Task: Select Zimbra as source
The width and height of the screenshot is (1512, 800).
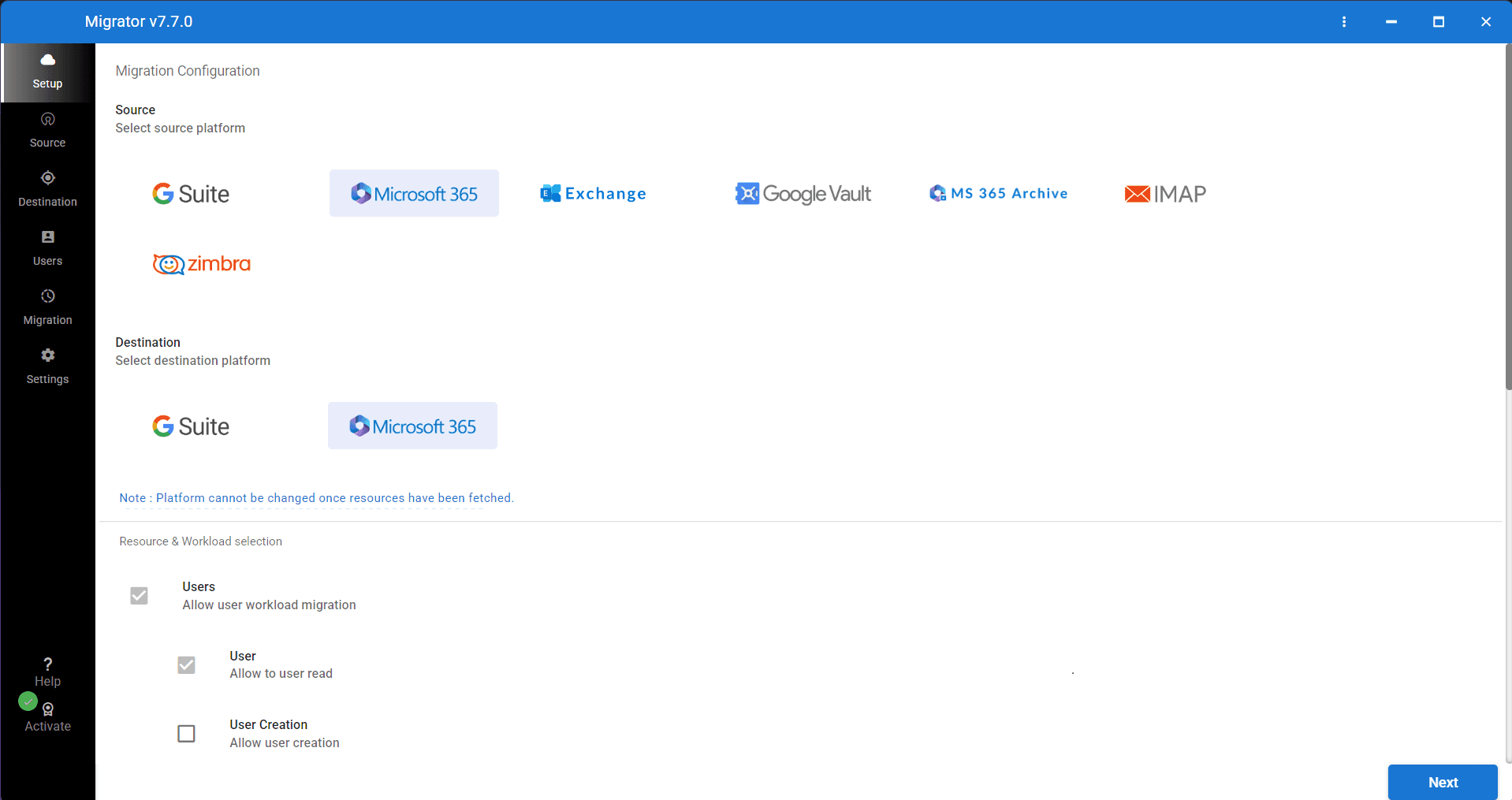Action: point(201,264)
